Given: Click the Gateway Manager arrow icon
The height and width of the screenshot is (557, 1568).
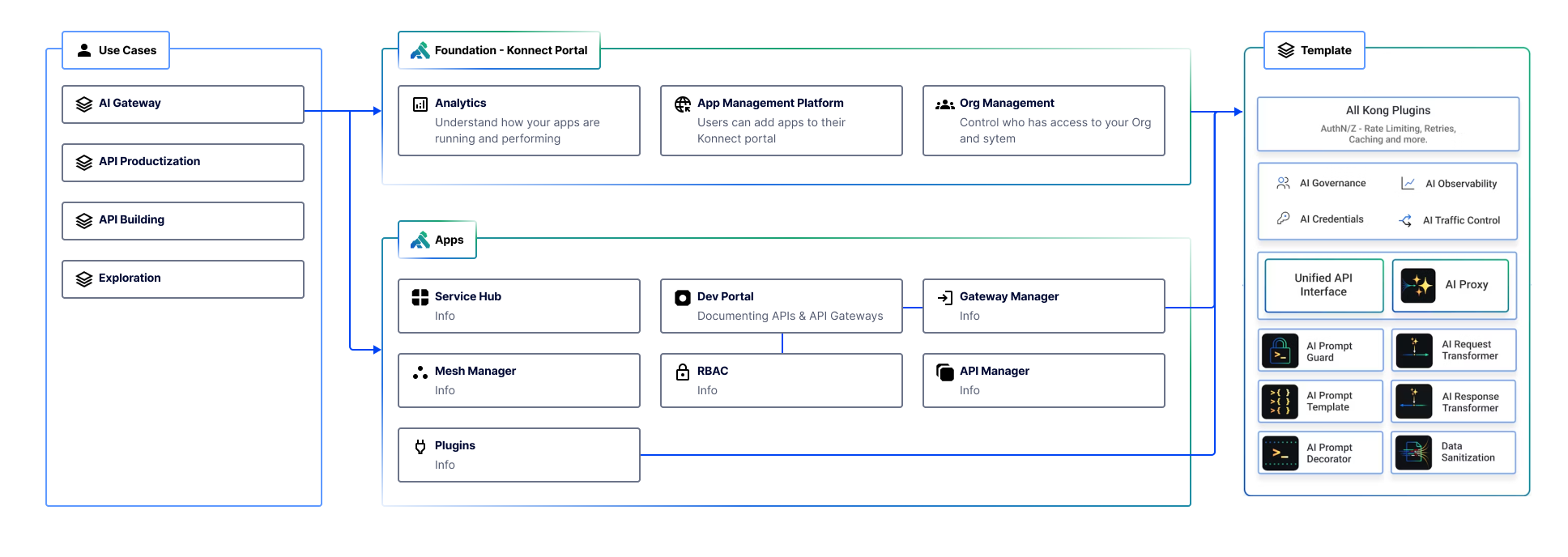Looking at the screenshot, I should tap(944, 297).
